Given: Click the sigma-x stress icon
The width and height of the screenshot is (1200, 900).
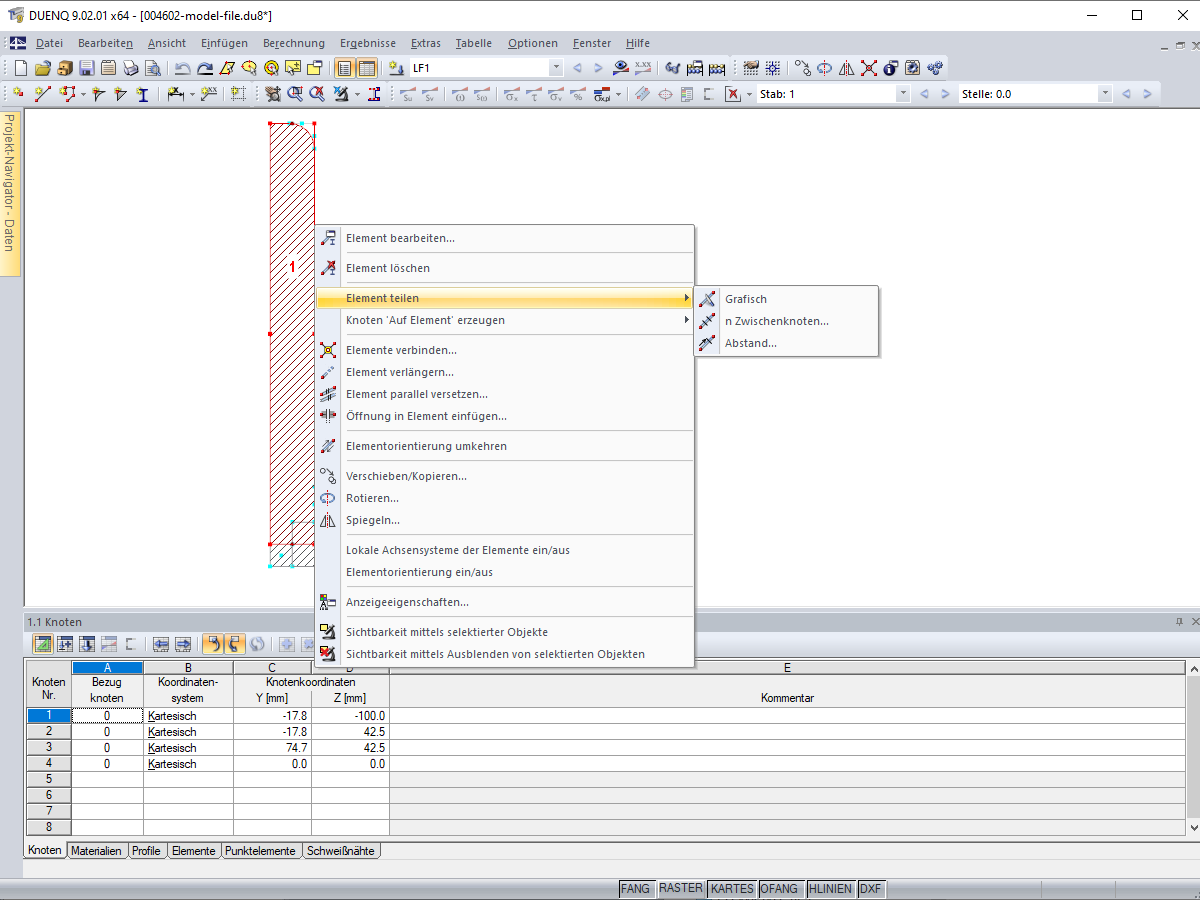Looking at the screenshot, I should click(512, 94).
